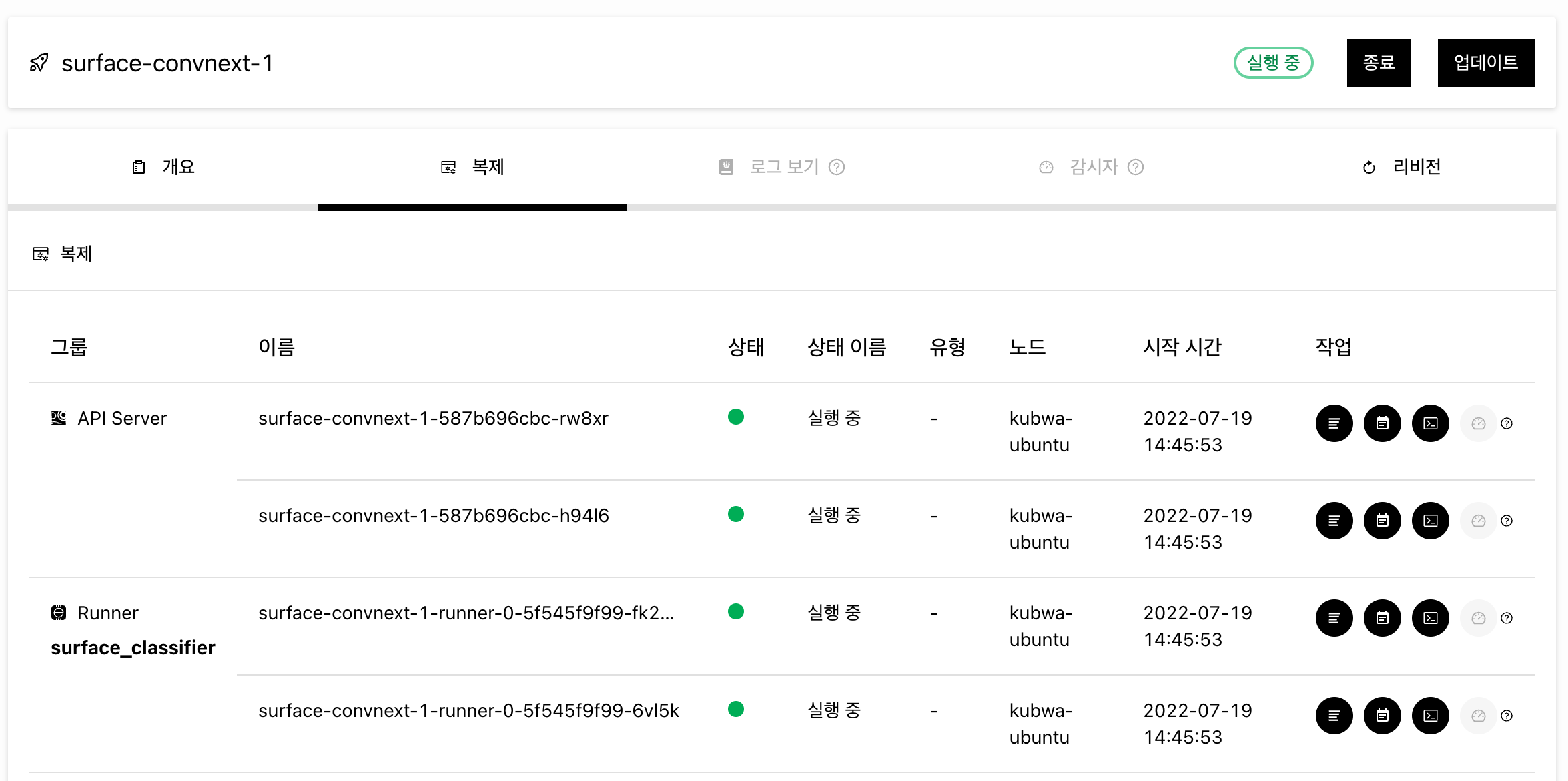
Task: Open terminal for the 6vl5k runner replica
Action: (x=1430, y=716)
